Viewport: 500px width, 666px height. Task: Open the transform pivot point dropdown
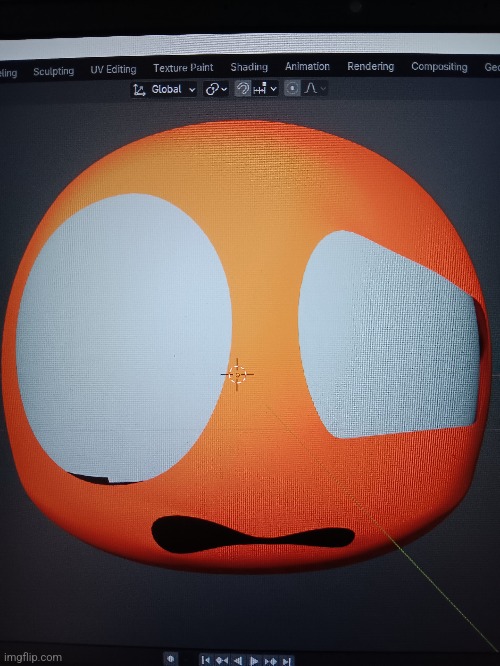(216, 89)
